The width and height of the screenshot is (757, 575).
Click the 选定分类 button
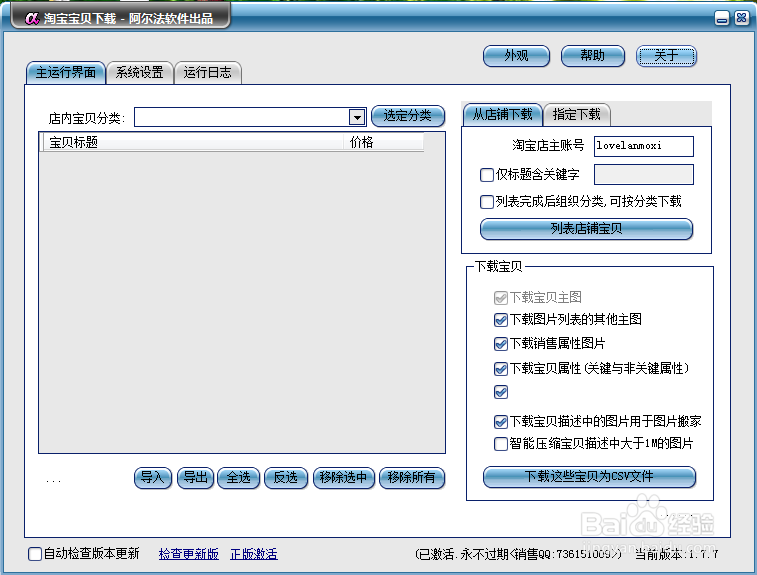(407, 116)
